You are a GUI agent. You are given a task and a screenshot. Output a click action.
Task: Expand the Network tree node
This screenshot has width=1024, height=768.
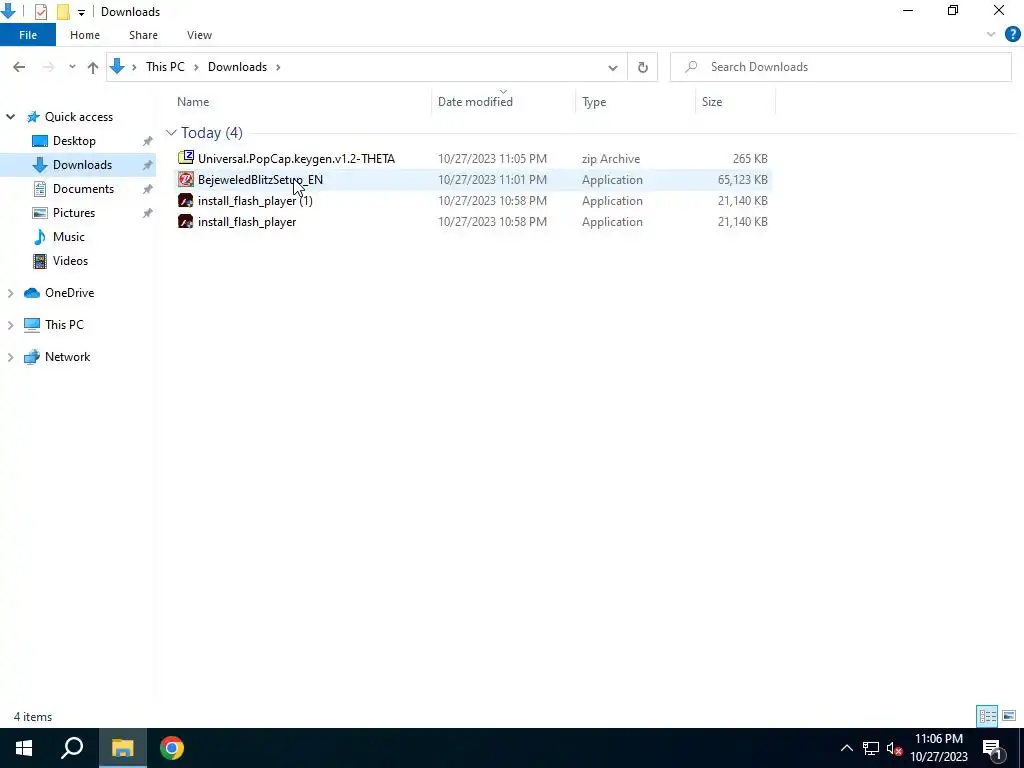click(10, 357)
